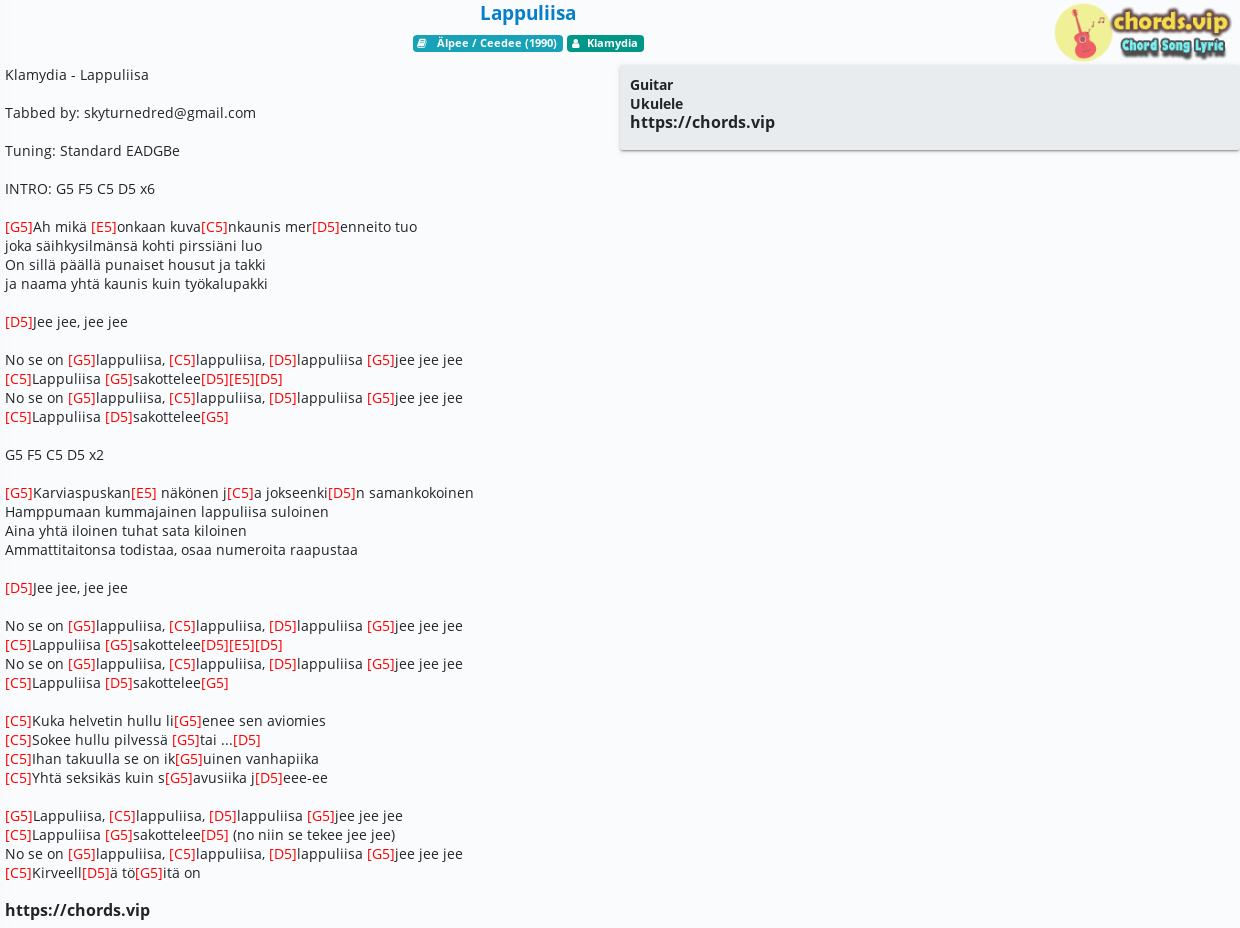Open the Älpee / Ceedee (1990) album tag

point(488,43)
